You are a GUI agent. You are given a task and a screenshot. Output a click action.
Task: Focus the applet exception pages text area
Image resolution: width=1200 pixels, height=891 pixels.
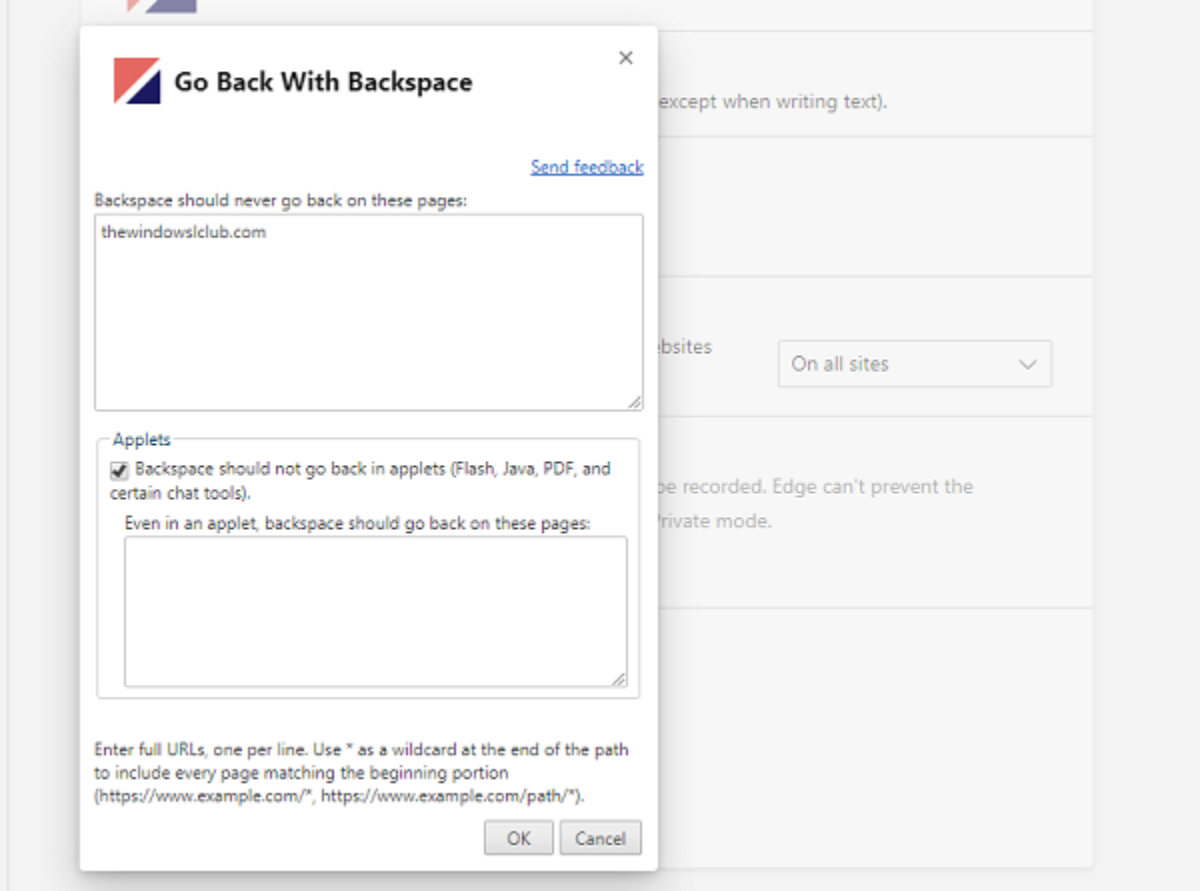(x=375, y=611)
